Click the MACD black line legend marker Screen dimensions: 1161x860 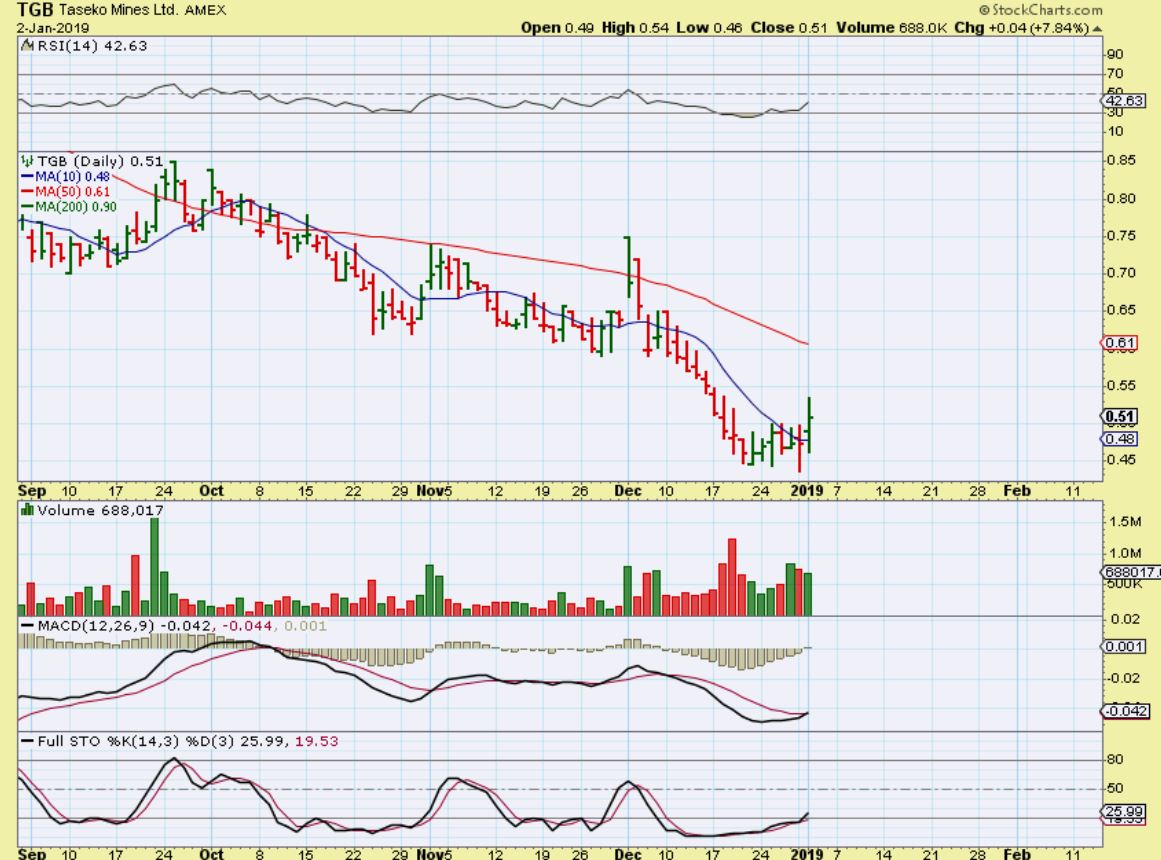27,625
